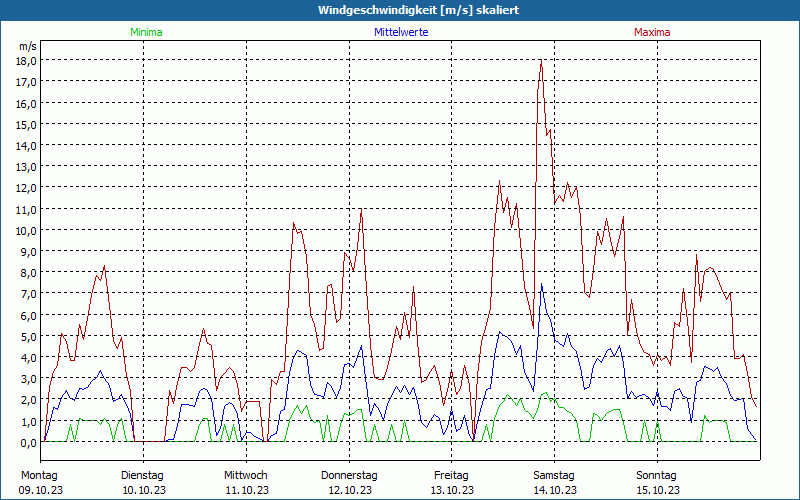Click the 'Montag' day label
Screen dimensions: 800x500
pyautogui.click(x=39, y=475)
